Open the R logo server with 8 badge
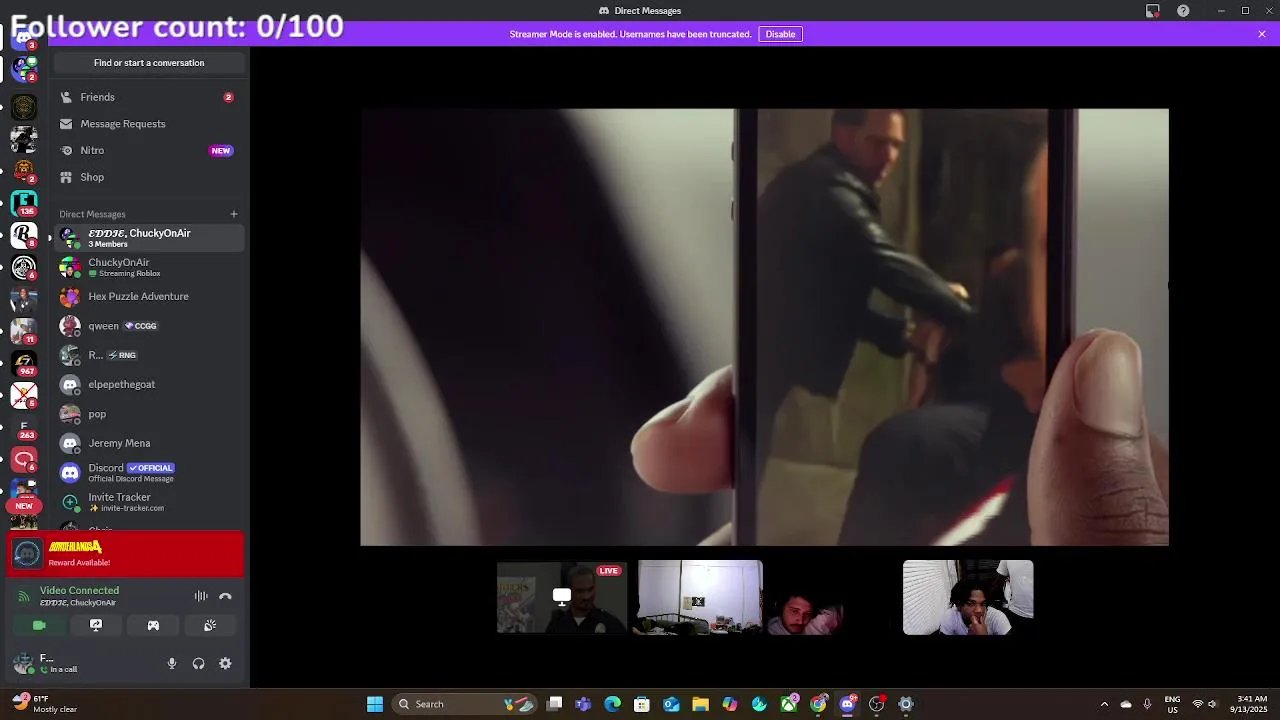This screenshot has width=1280, height=720. tap(24, 235)
